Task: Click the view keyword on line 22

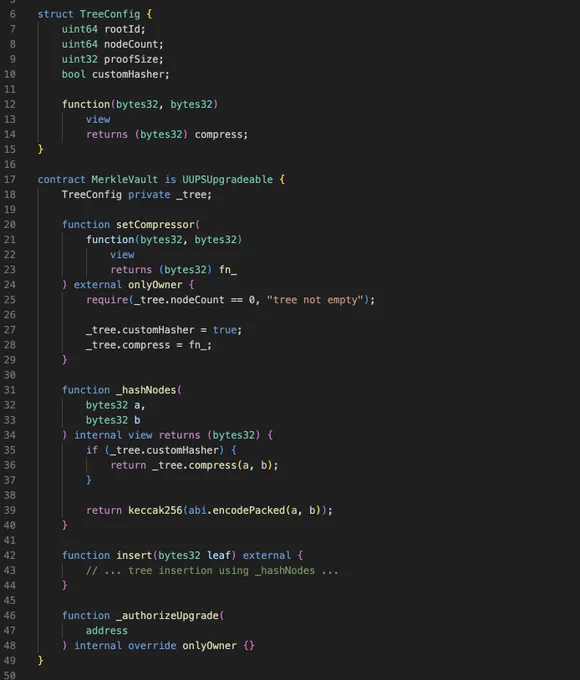Action: tap(122, 255)
